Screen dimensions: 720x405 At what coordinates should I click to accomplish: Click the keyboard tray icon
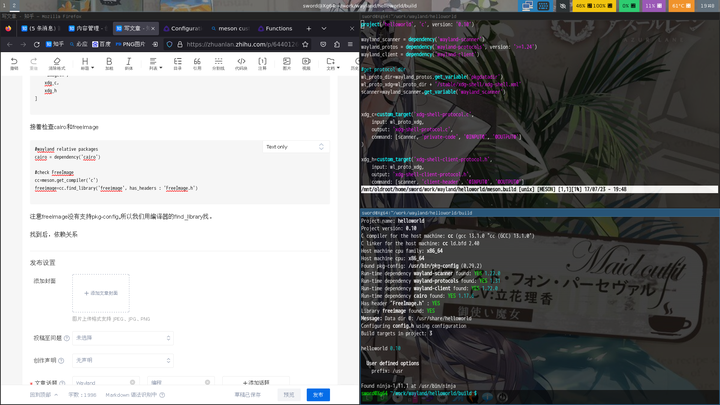click(x=543, y=6)
